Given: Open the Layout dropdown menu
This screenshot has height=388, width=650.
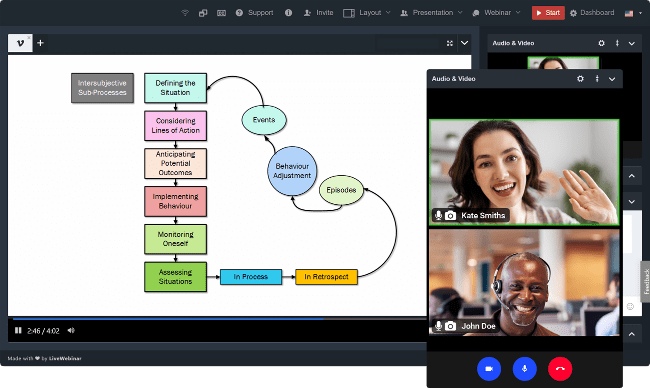Looking at the screenshot, I should point(367,13).
